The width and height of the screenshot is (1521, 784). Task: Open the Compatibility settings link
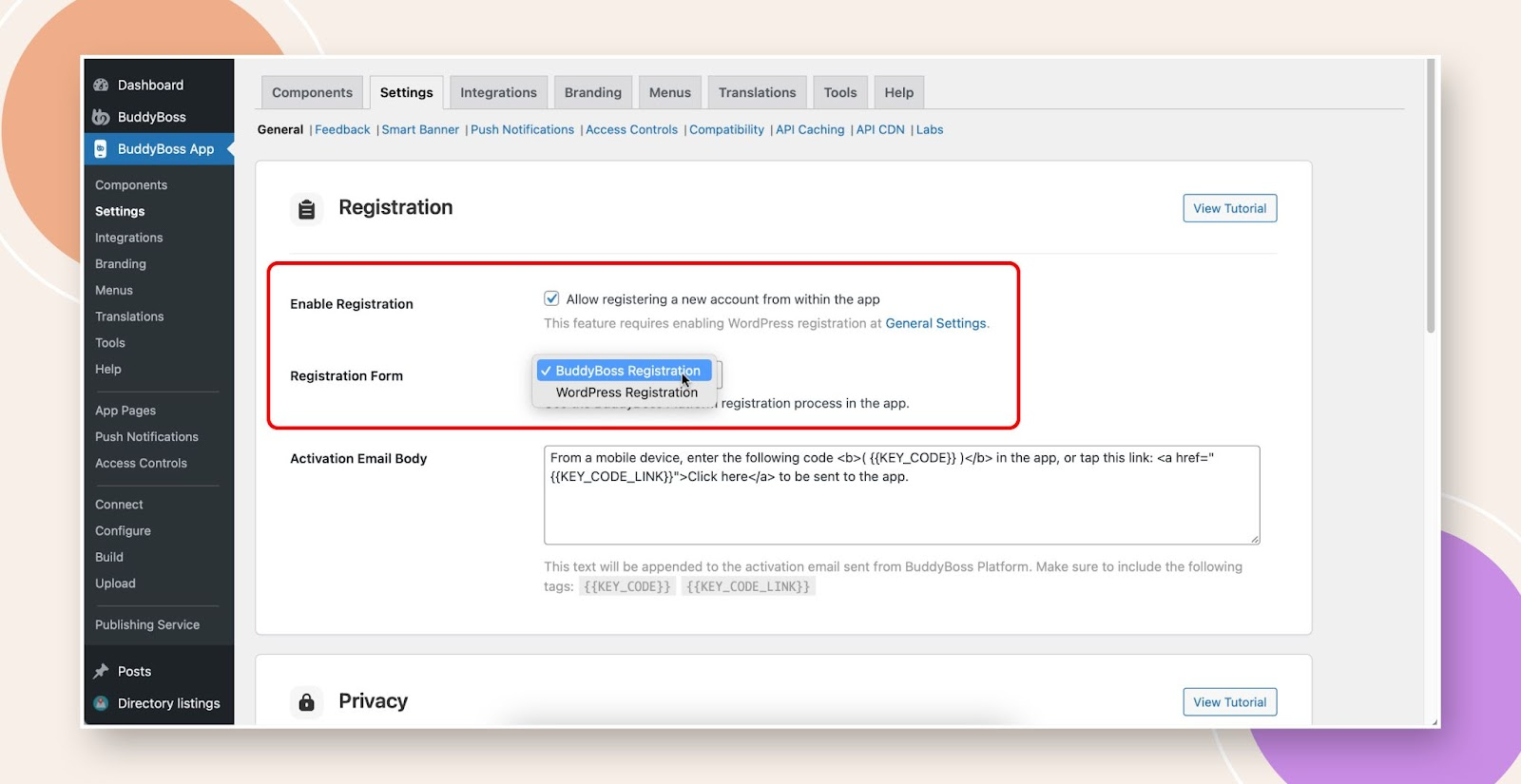coord(726,129)
